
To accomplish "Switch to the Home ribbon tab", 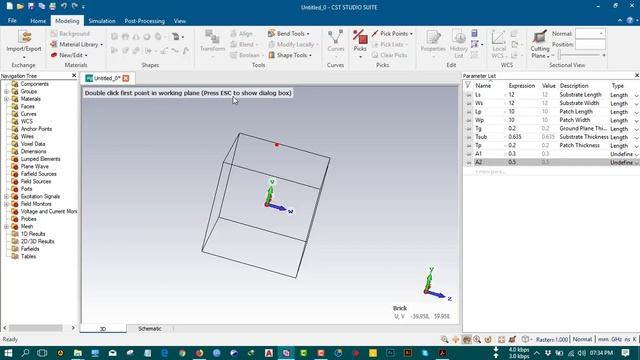I will 38,21.
